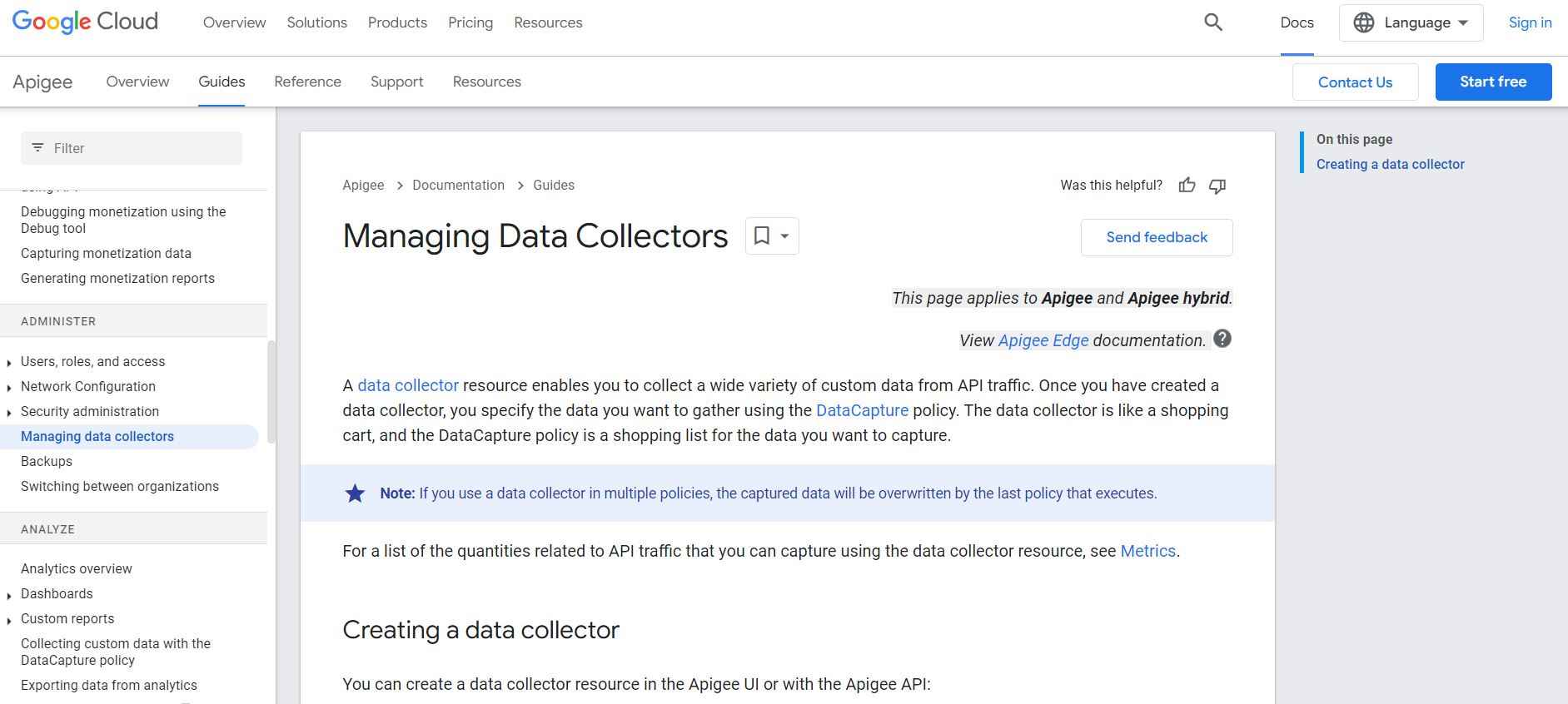1568x704 pixels.
Task: Expand Users, roles, and access section
Action: pyautogui.click(x=9, y=363)
